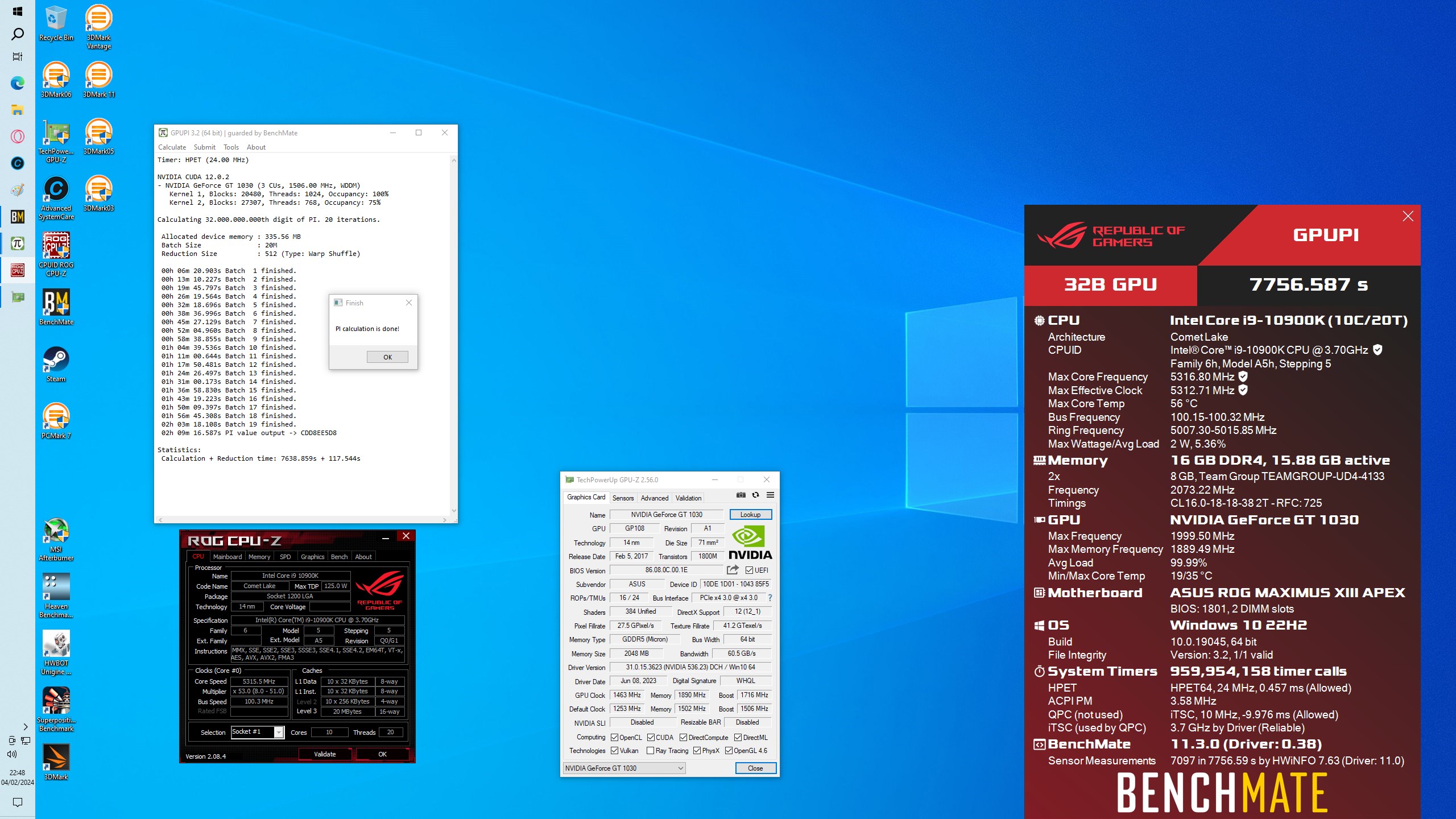The width and height of the screenshot is (1456, 819).
Task: Open the Recycle Bin desktop icon
Action: [x=56, y=24]
